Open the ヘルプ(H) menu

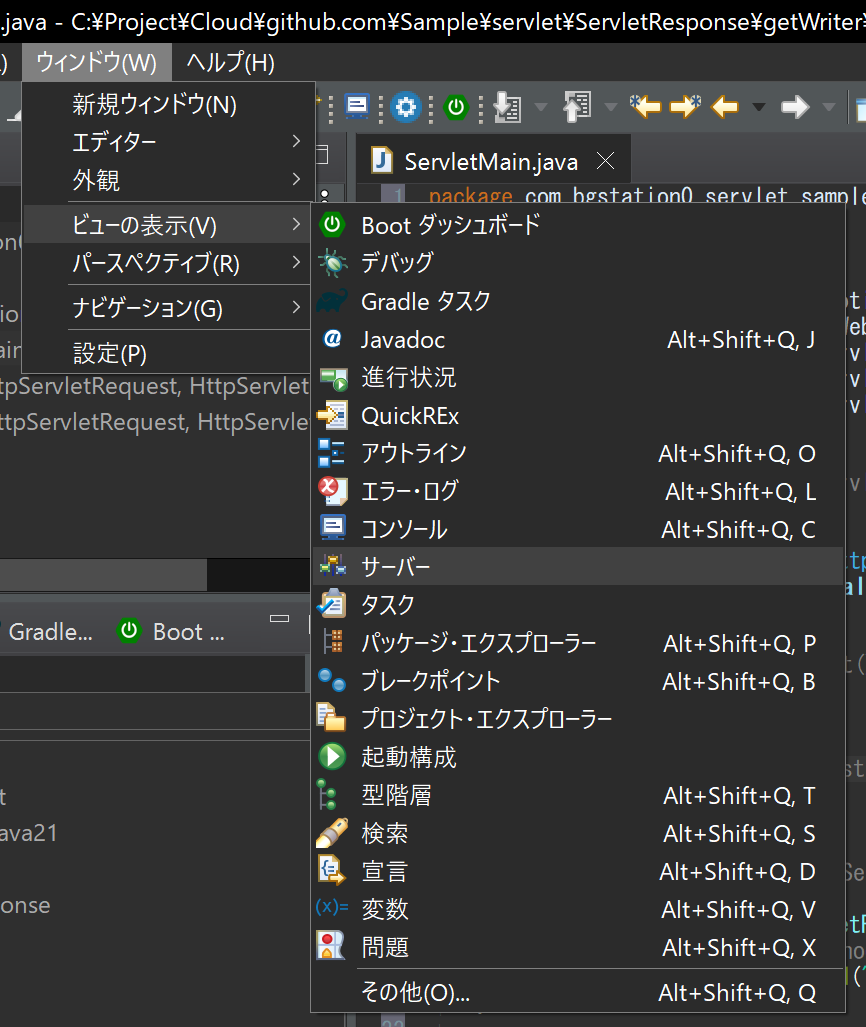click(x=231, y=63)
